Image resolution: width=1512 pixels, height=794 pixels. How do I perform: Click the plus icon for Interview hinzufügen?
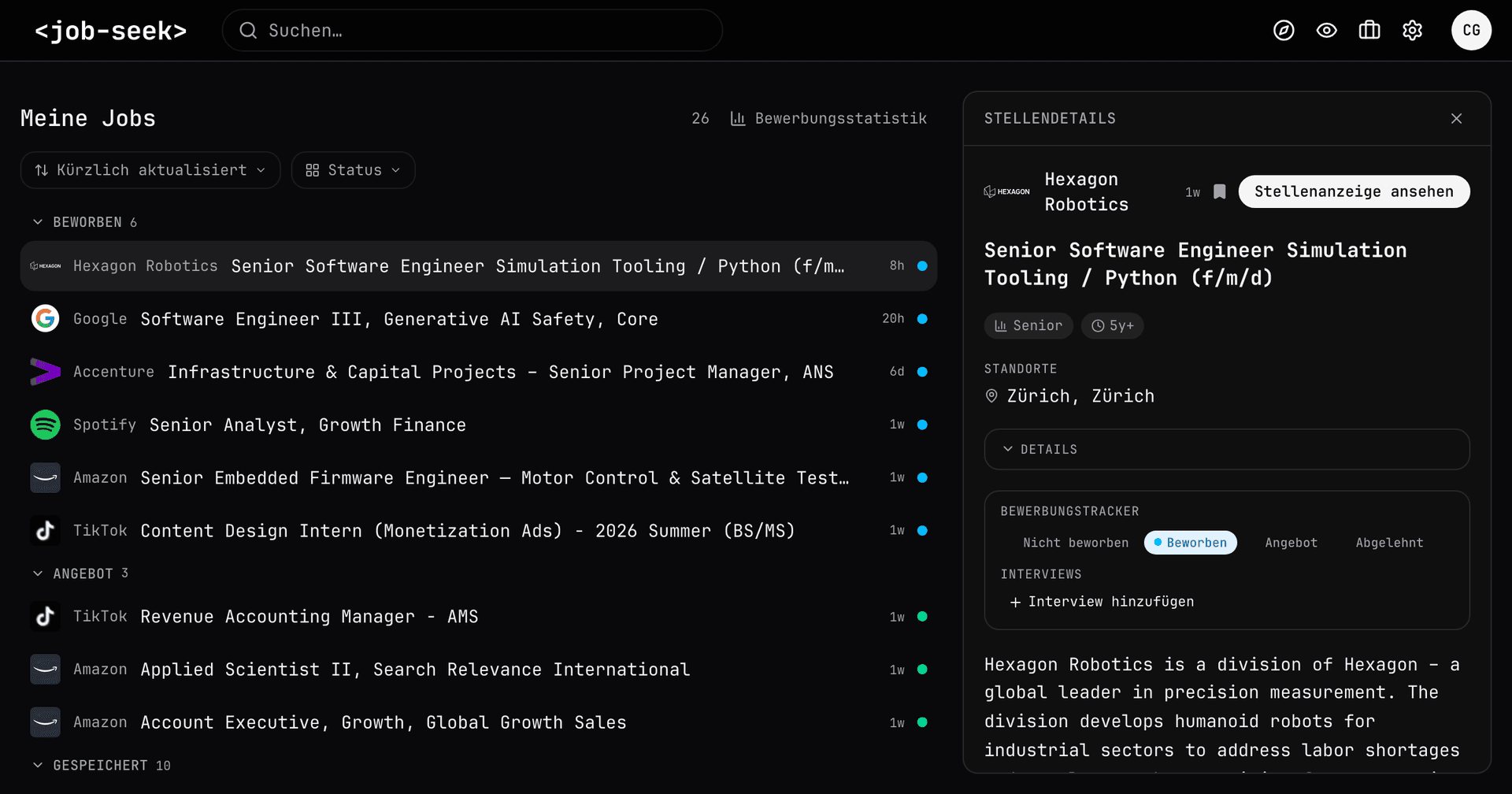click(x=1015, y=602)
